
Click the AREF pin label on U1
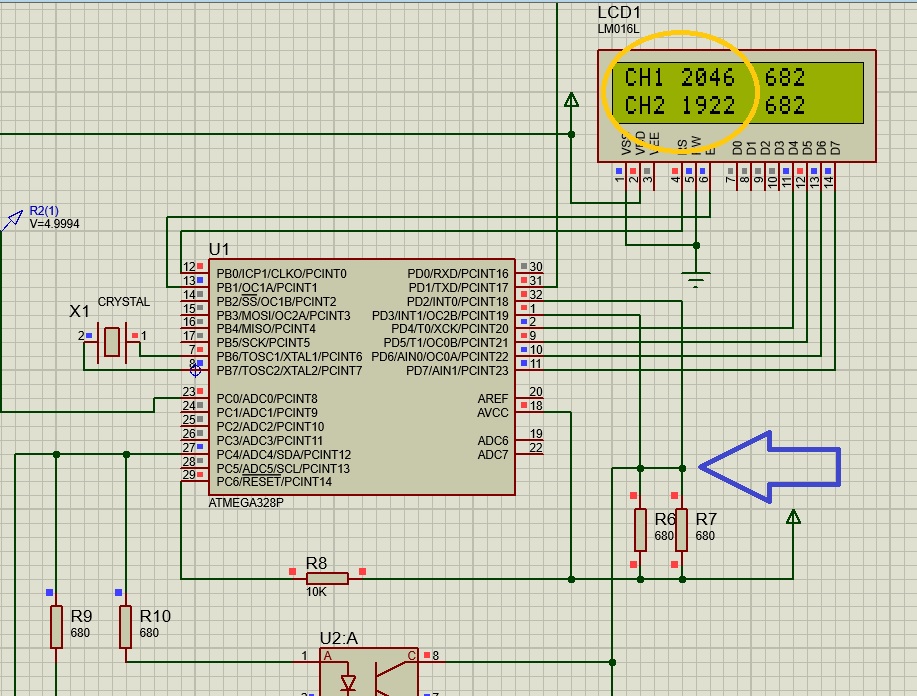493,399
